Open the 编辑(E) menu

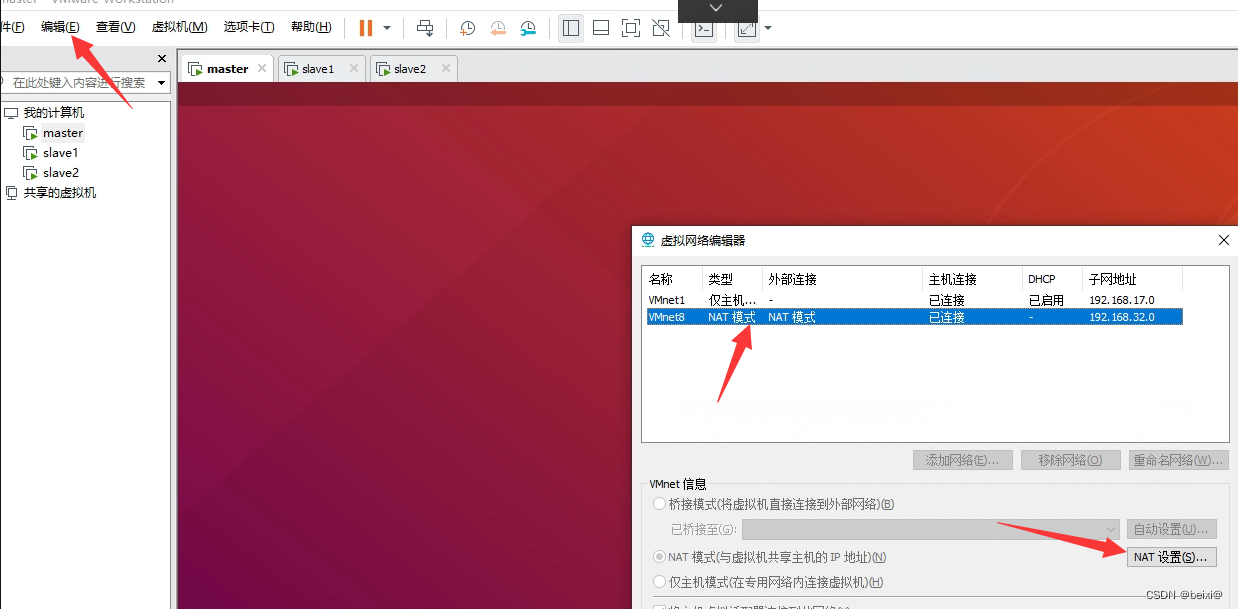point(60,27)
